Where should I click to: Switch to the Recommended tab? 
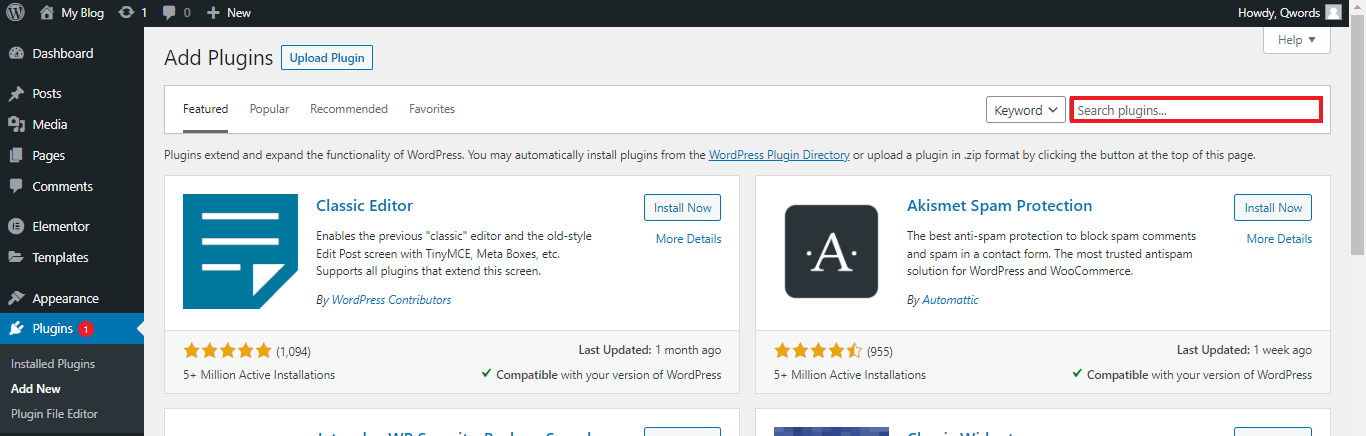tap(349, 109)
